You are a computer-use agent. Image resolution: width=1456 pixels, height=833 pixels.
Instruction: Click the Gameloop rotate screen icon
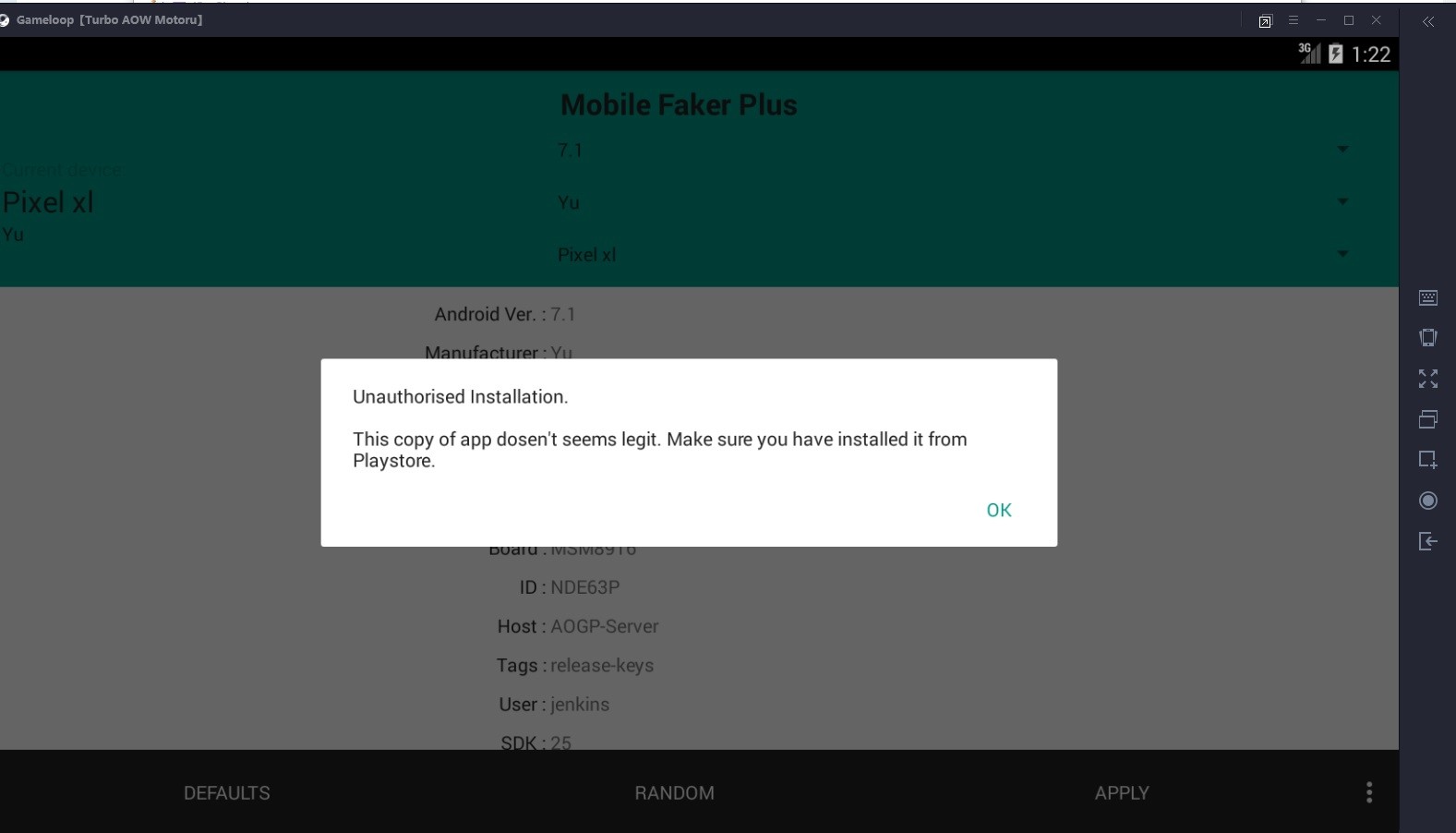click(1428, 338)
